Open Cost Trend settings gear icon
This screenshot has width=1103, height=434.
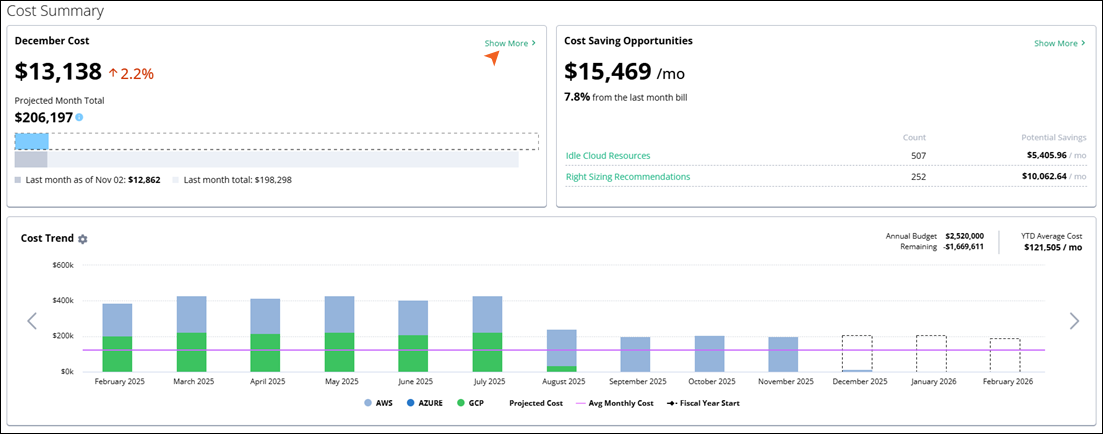click(x=83, y=239)
